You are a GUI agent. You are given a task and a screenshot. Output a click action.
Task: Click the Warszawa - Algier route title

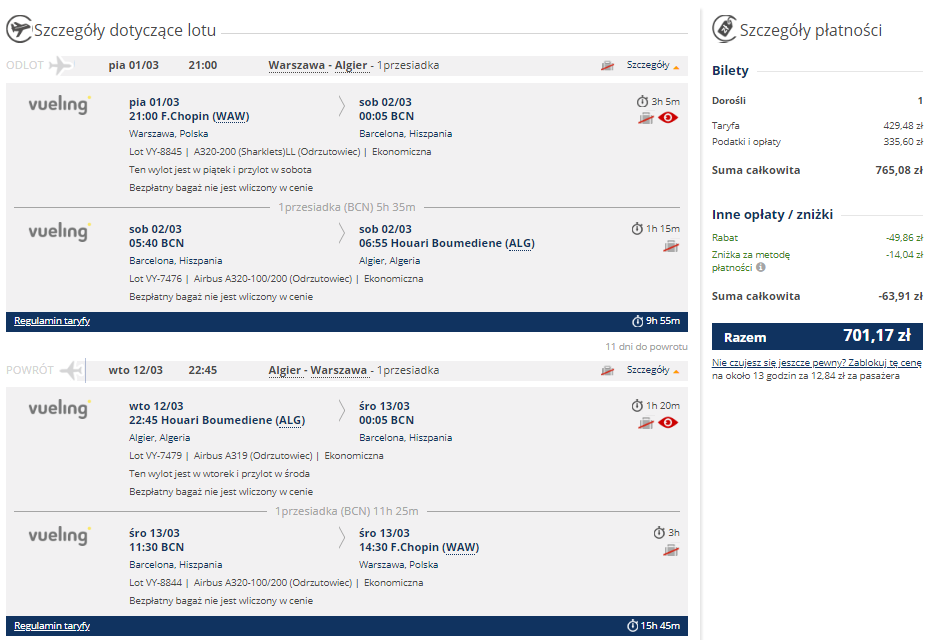tap(318, 65)
